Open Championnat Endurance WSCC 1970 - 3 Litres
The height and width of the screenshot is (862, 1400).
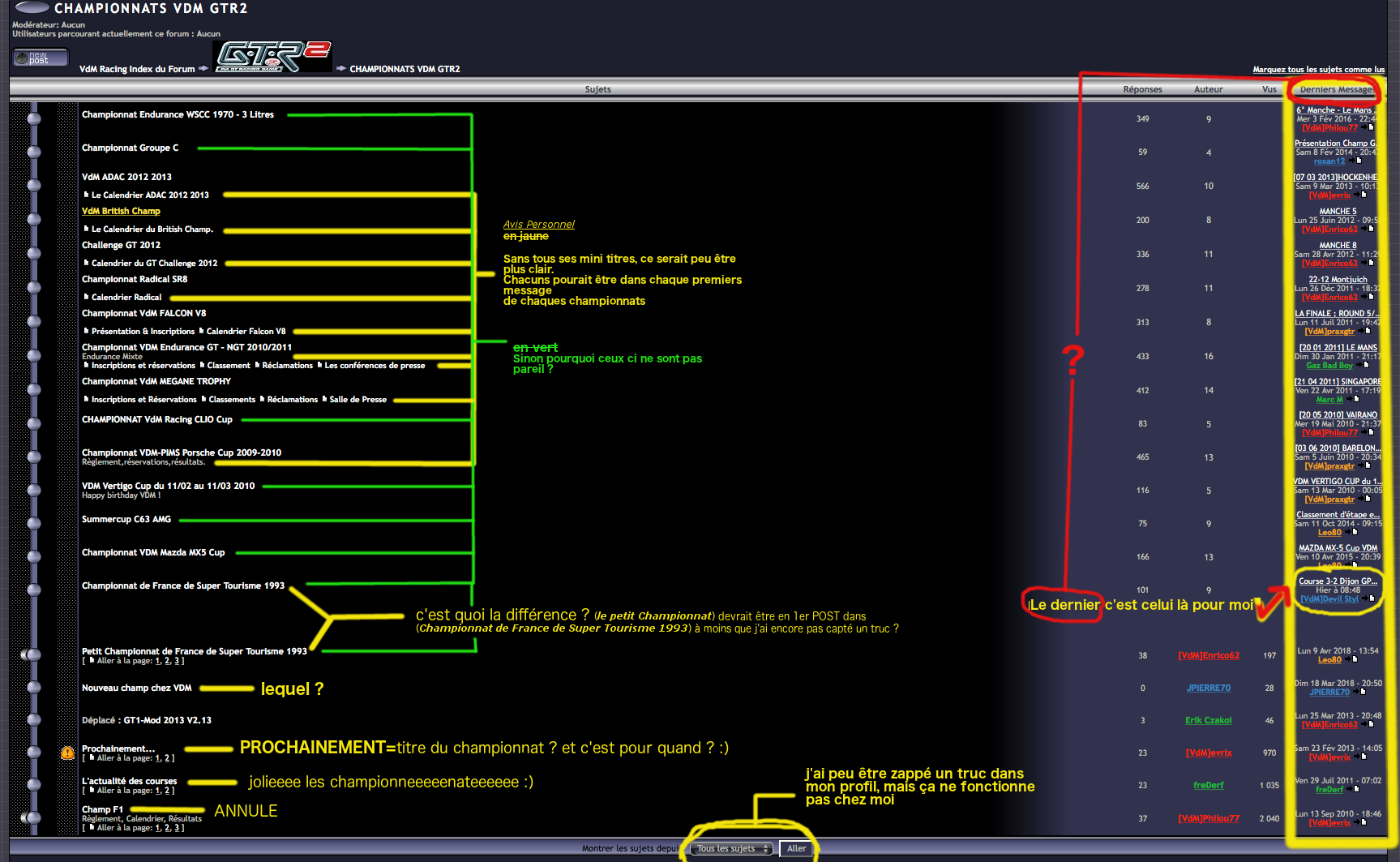pos(178,114)
